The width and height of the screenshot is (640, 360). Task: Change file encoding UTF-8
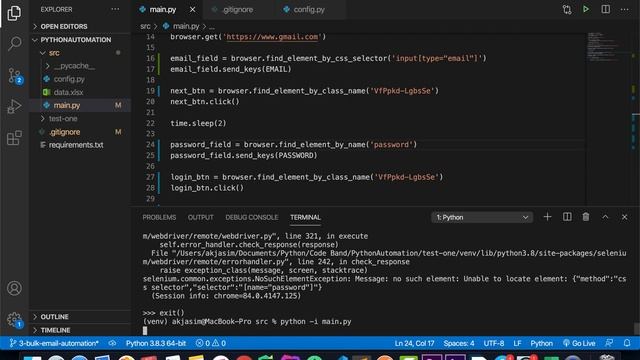point(494,343)
